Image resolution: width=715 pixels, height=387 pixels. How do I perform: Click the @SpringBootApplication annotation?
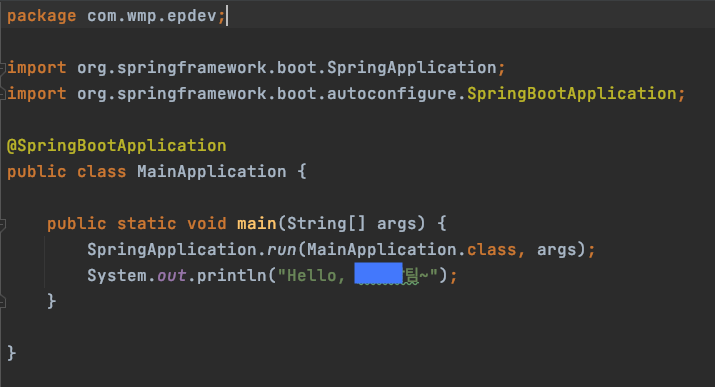117,146
